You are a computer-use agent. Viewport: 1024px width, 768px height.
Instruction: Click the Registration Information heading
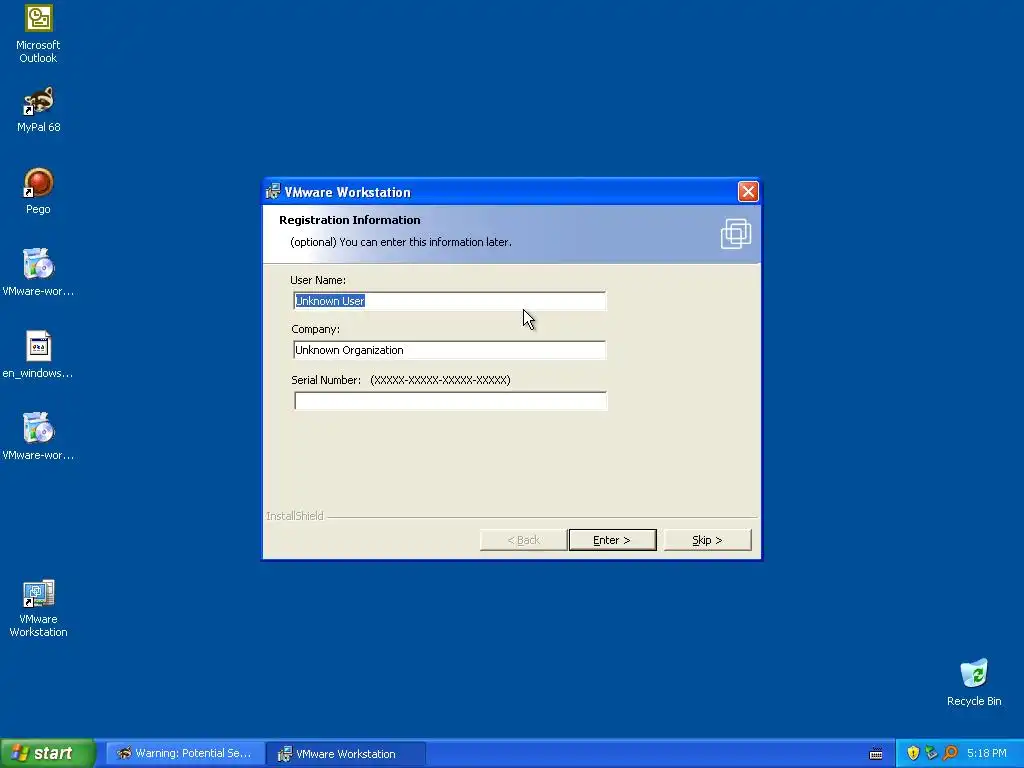(349, 220)
